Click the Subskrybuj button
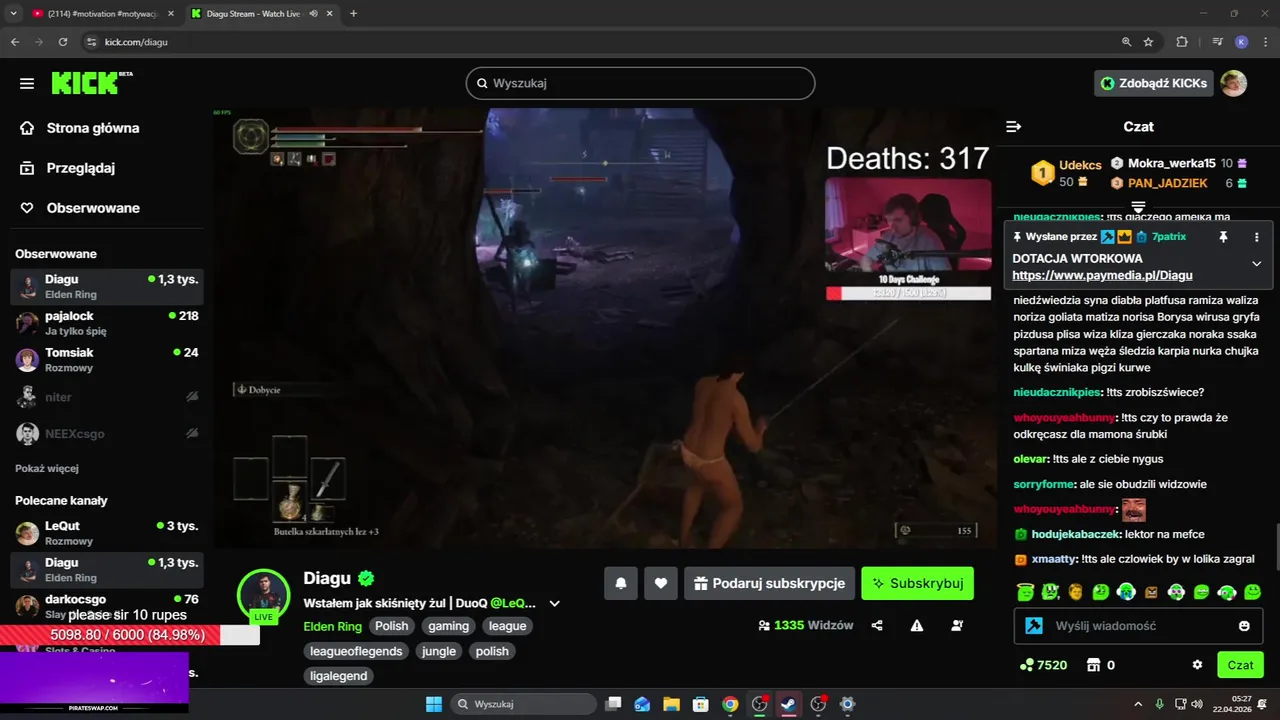 point(917,583)
